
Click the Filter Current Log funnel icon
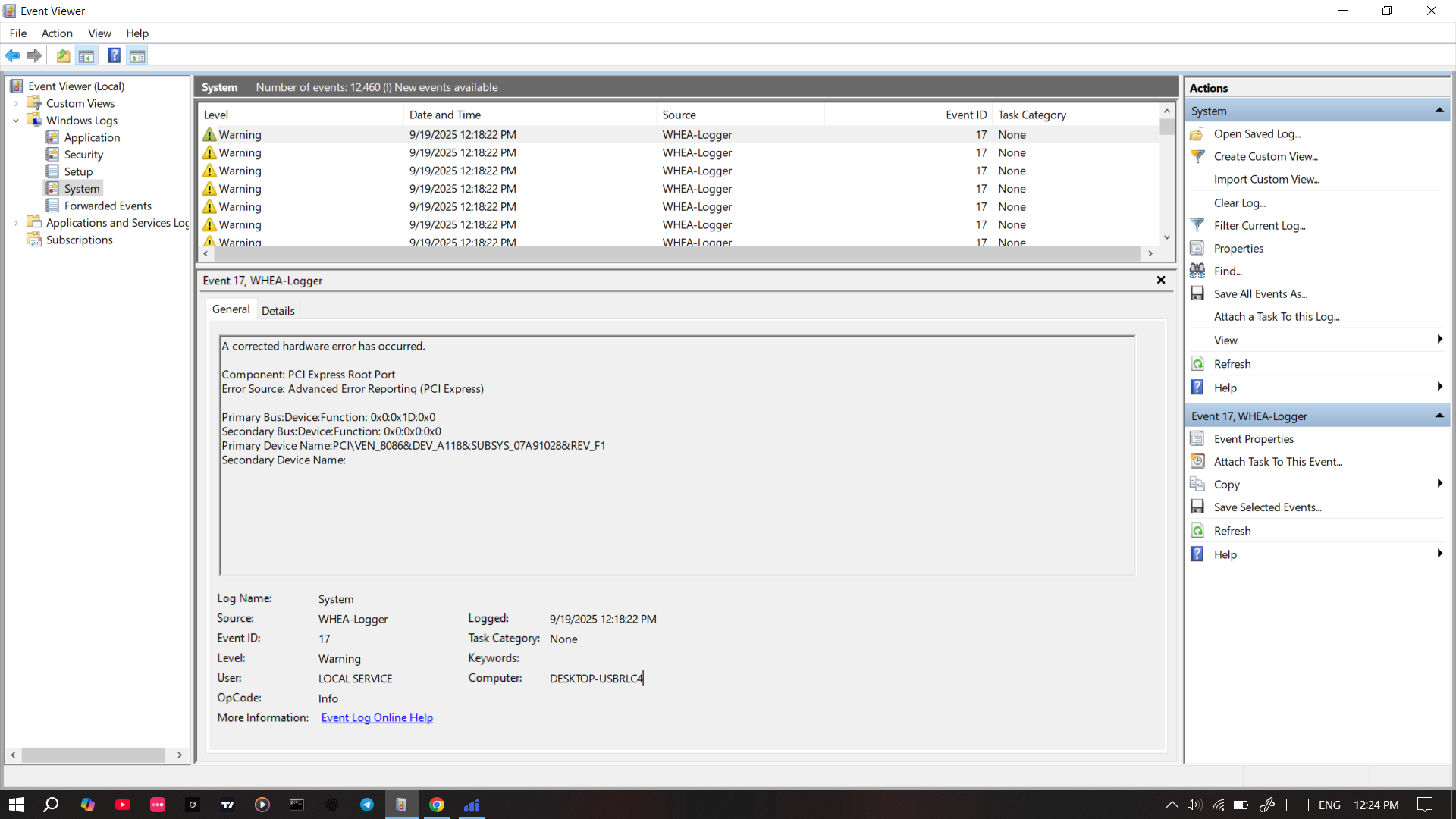[x=1197, y=225]
